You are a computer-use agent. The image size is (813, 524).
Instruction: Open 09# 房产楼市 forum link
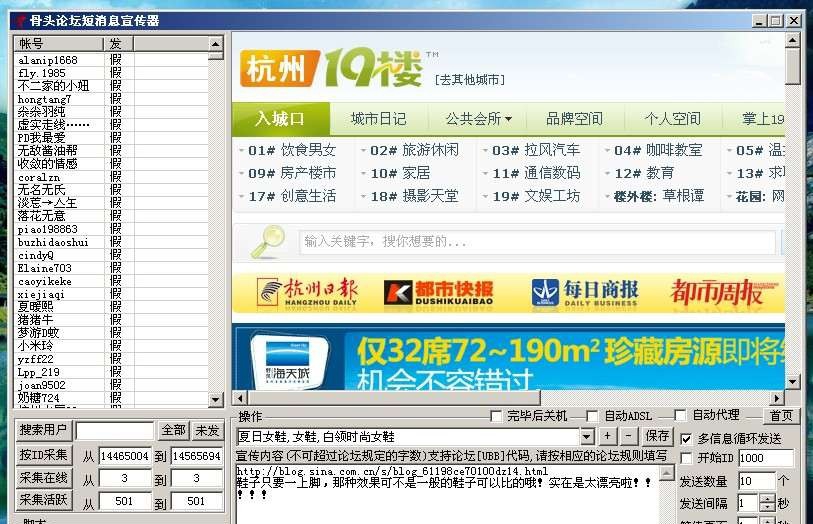(x=292, y=173)
